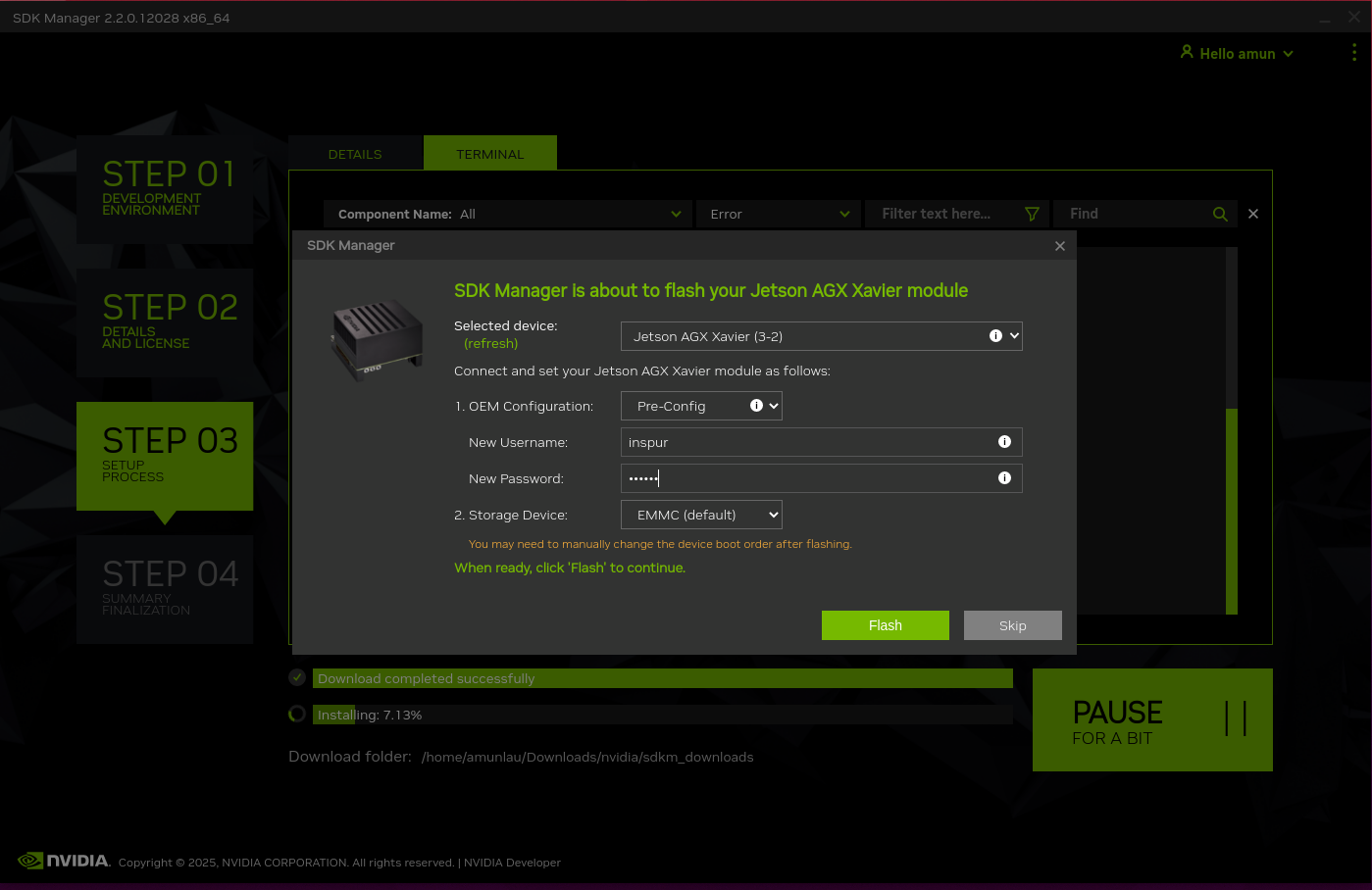Switch to the TERMINAL tab
This screenshot has height=890, width=1372.
coord(490,154)
